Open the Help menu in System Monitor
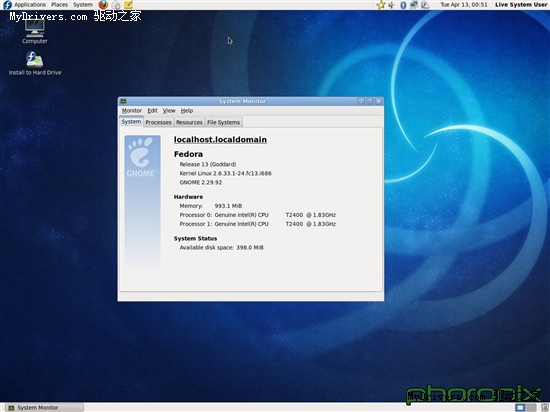The width and height of the screenshot is (550, 412). point(187,110)
